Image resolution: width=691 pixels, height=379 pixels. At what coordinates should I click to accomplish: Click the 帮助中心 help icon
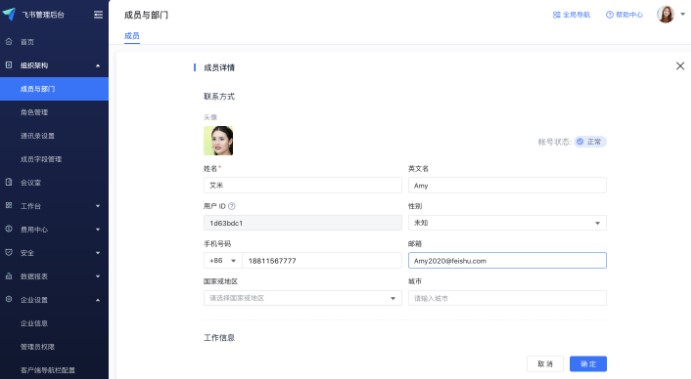coord(610,15)
